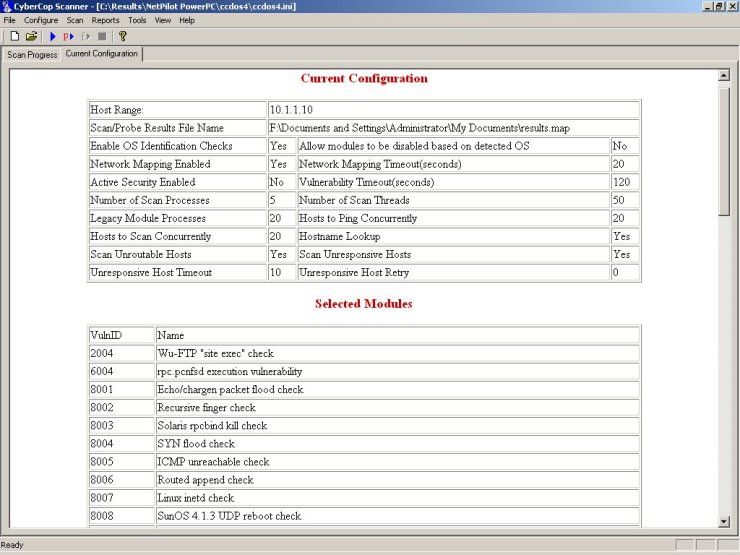Open the Reports menu

pos(105,20)
